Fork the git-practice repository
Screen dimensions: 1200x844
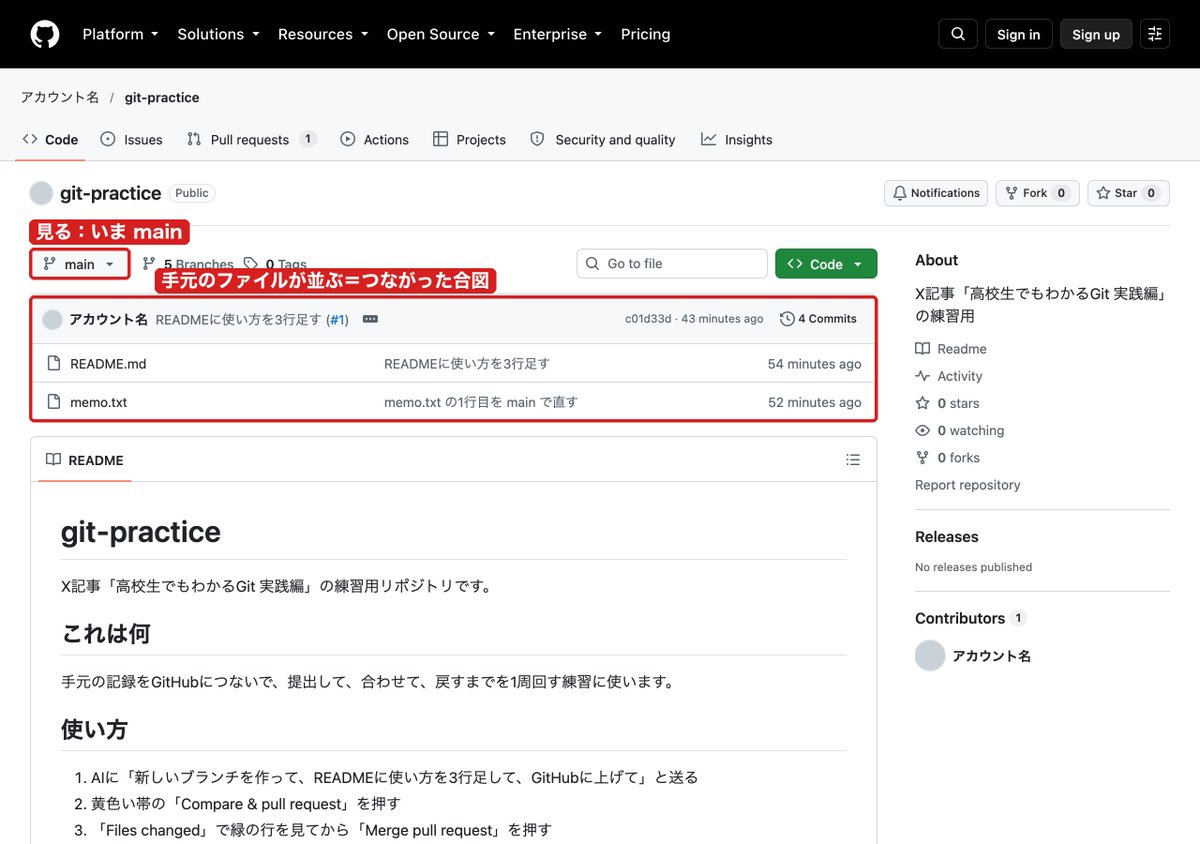pos(1037,193)
